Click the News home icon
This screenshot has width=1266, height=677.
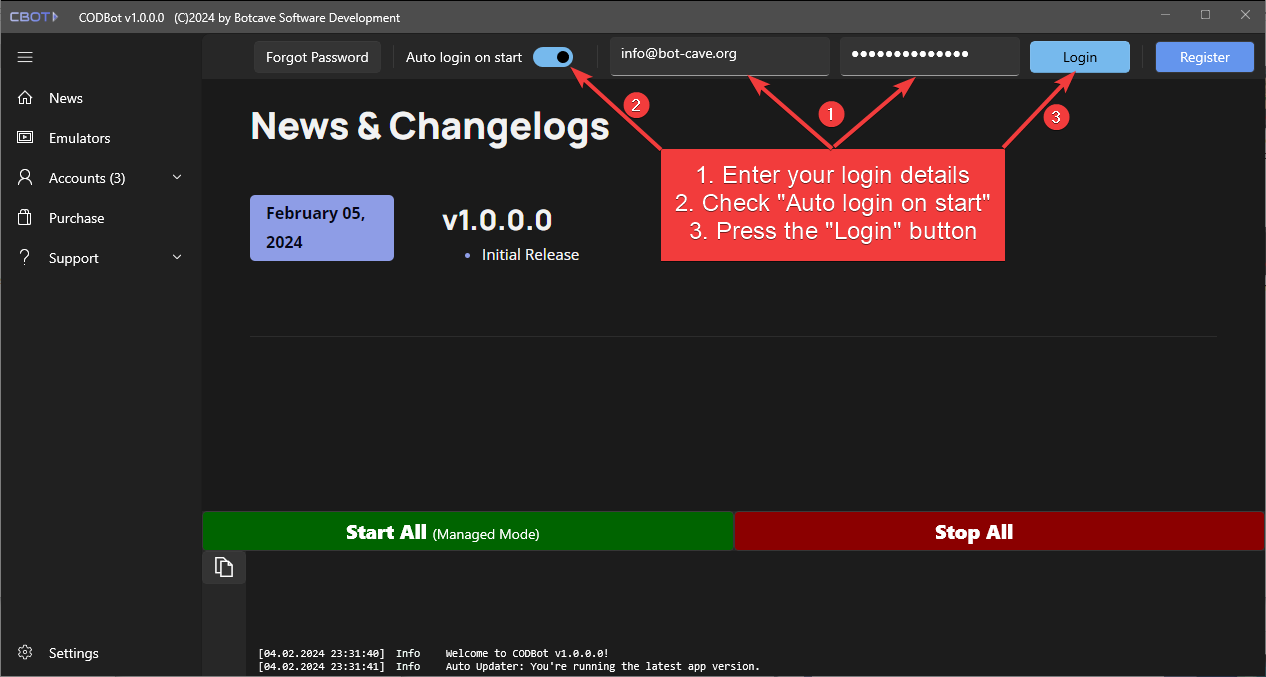click(26, 98)
